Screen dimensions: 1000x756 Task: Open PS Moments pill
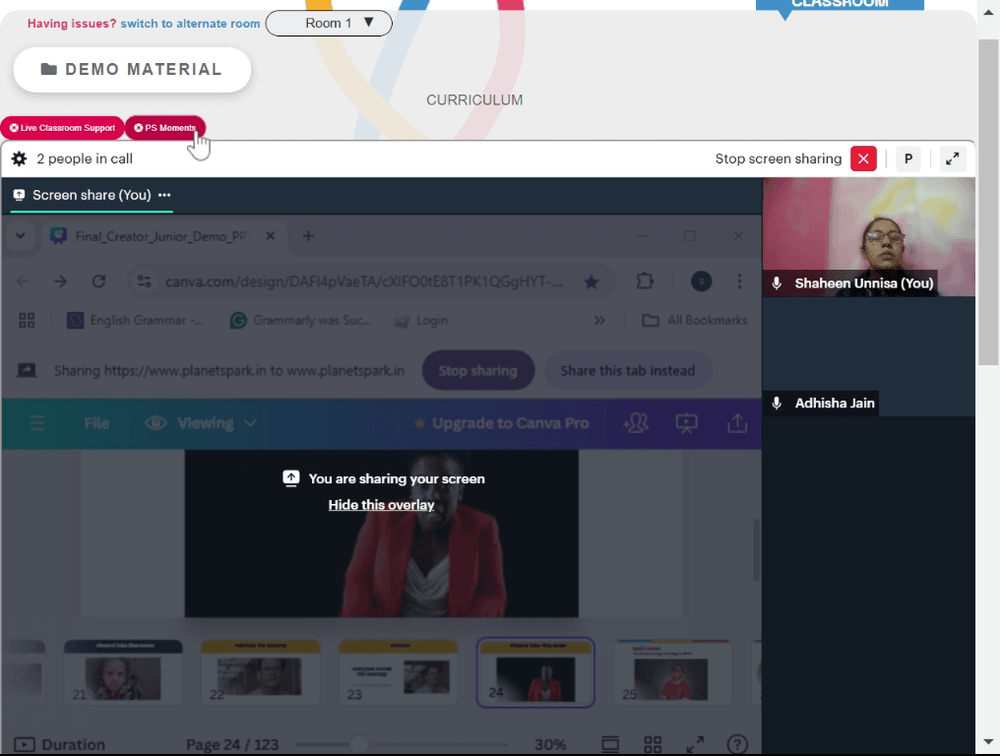coord(165,128)
